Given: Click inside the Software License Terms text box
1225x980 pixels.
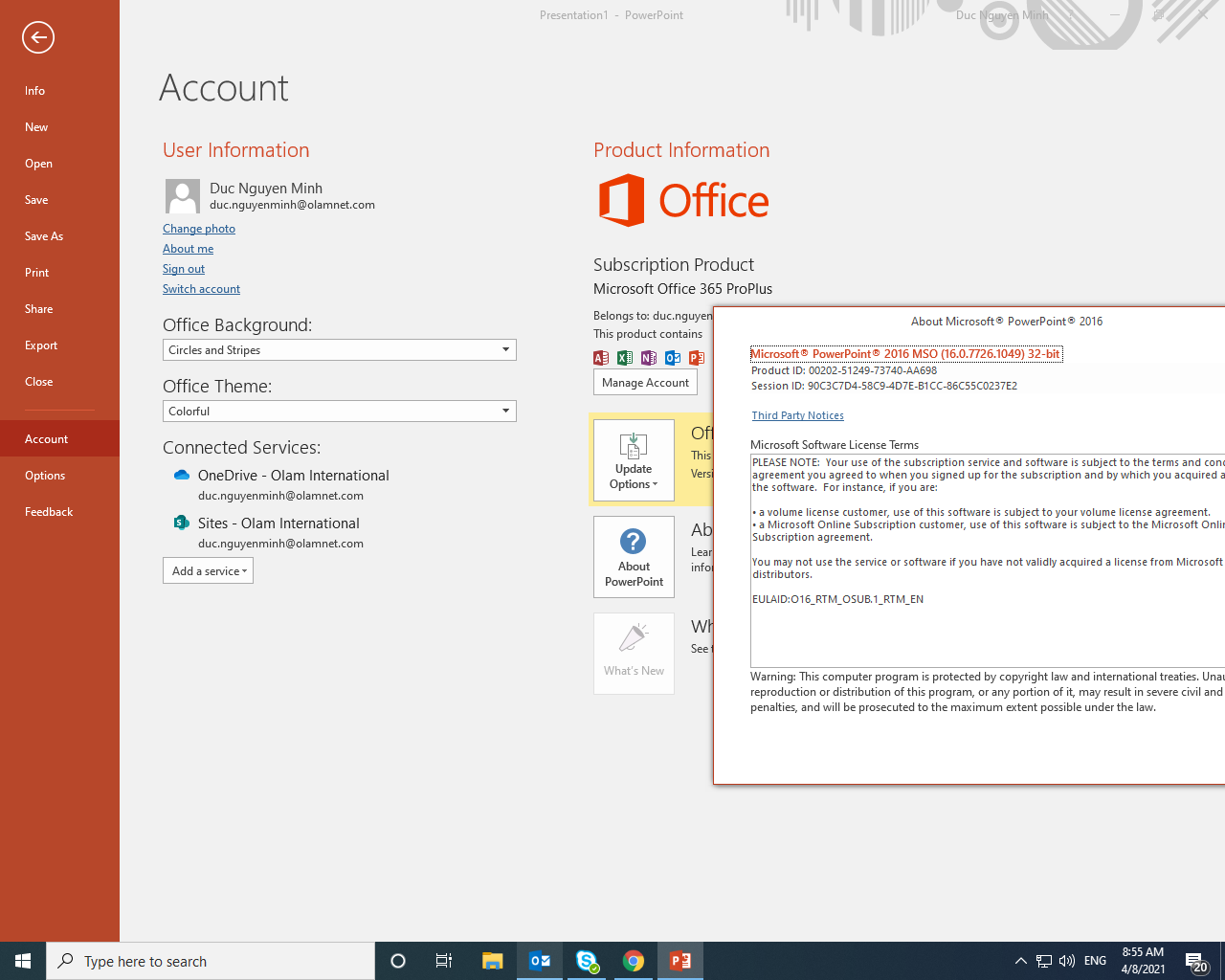Looking at the screenshot, I should tap(988, 561).
